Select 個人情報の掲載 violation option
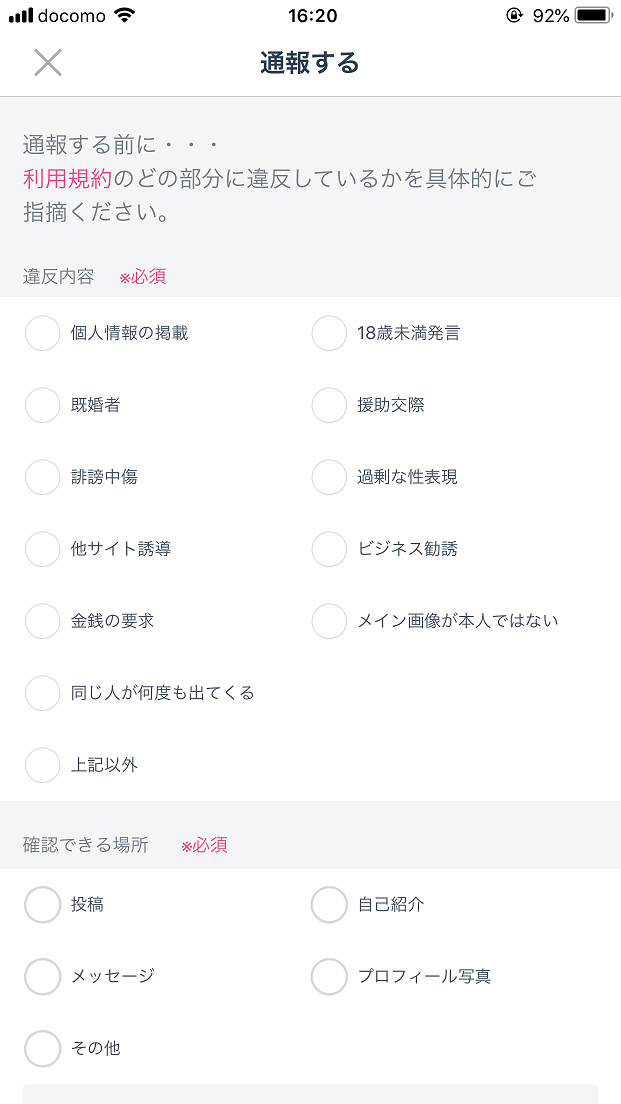Viewport: 621px width, 1104px height. click(43, 333)
